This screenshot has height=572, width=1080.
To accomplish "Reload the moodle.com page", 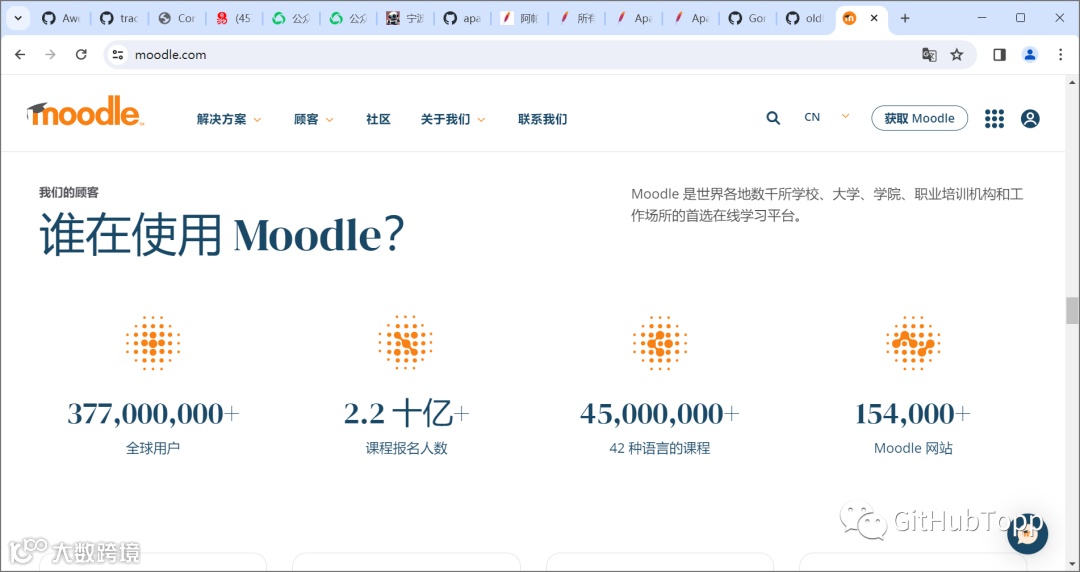I will point(81,54).
